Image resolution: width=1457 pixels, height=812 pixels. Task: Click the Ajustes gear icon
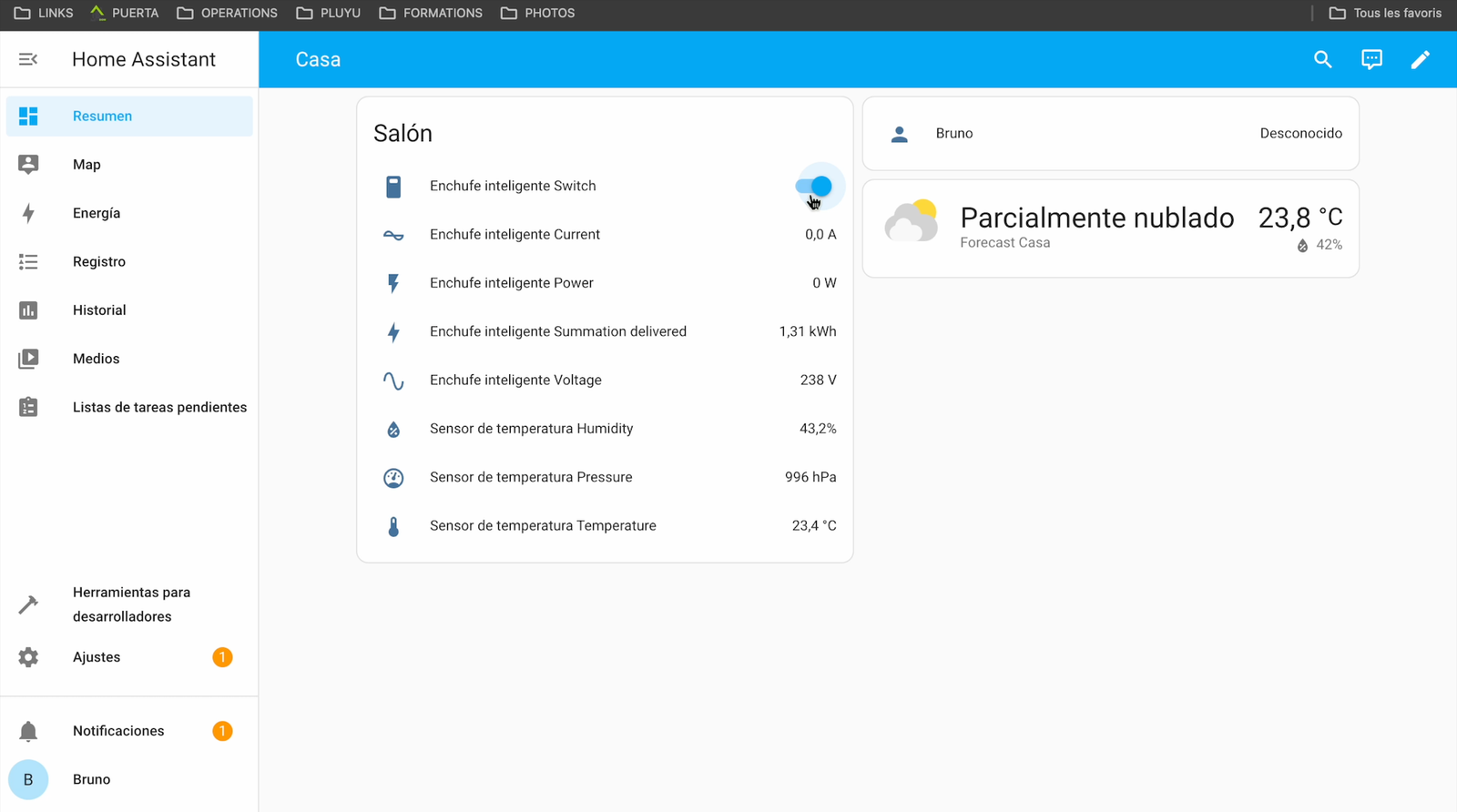coord(28,657)
